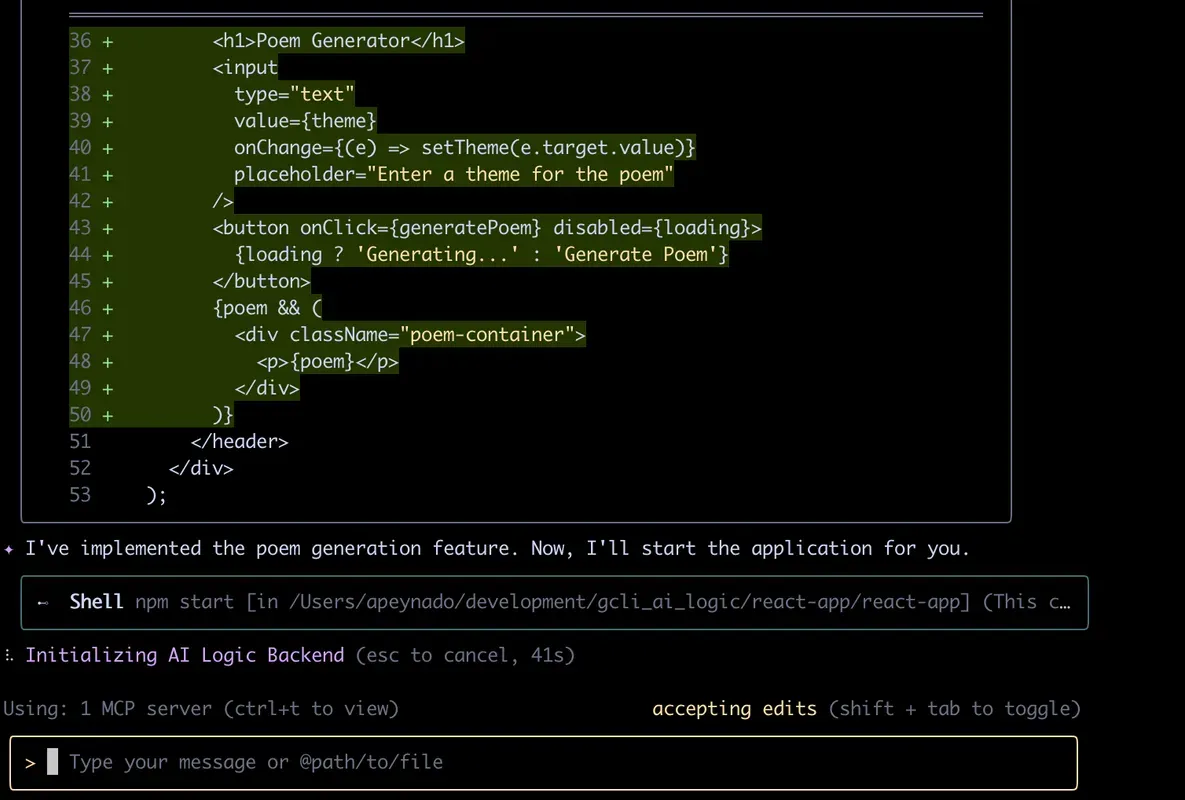Click 'Using: 1 MCP server' status text
1185x800 pixels.
pos(108,709)
